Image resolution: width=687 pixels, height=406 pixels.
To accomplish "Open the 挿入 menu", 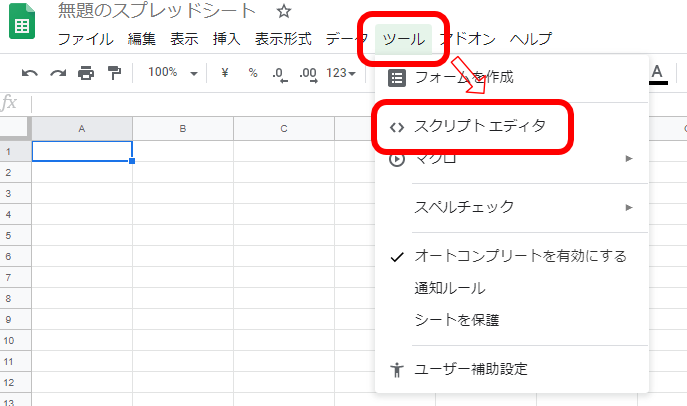I will [x=227, y=39].
